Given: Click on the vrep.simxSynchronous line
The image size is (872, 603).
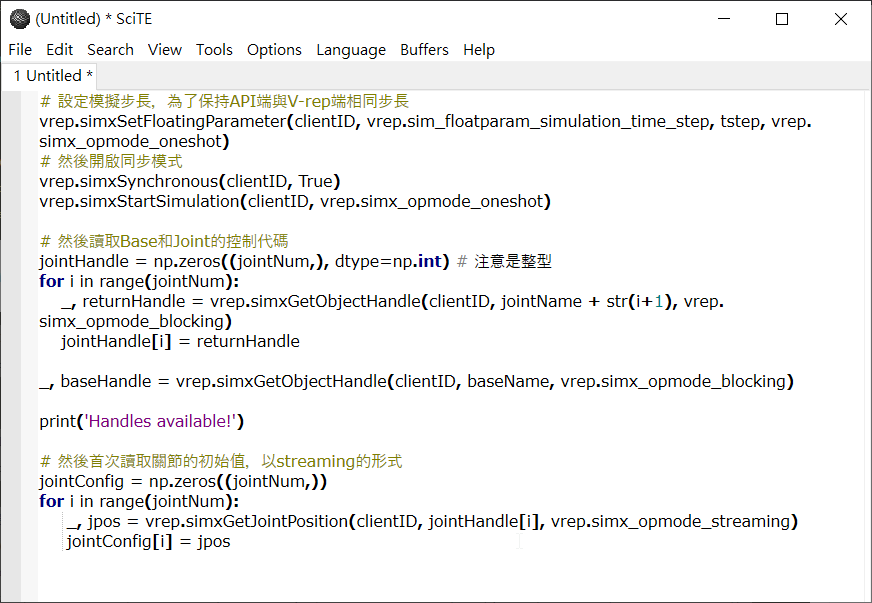Looking at the screenshot, I should click(189, 181).
